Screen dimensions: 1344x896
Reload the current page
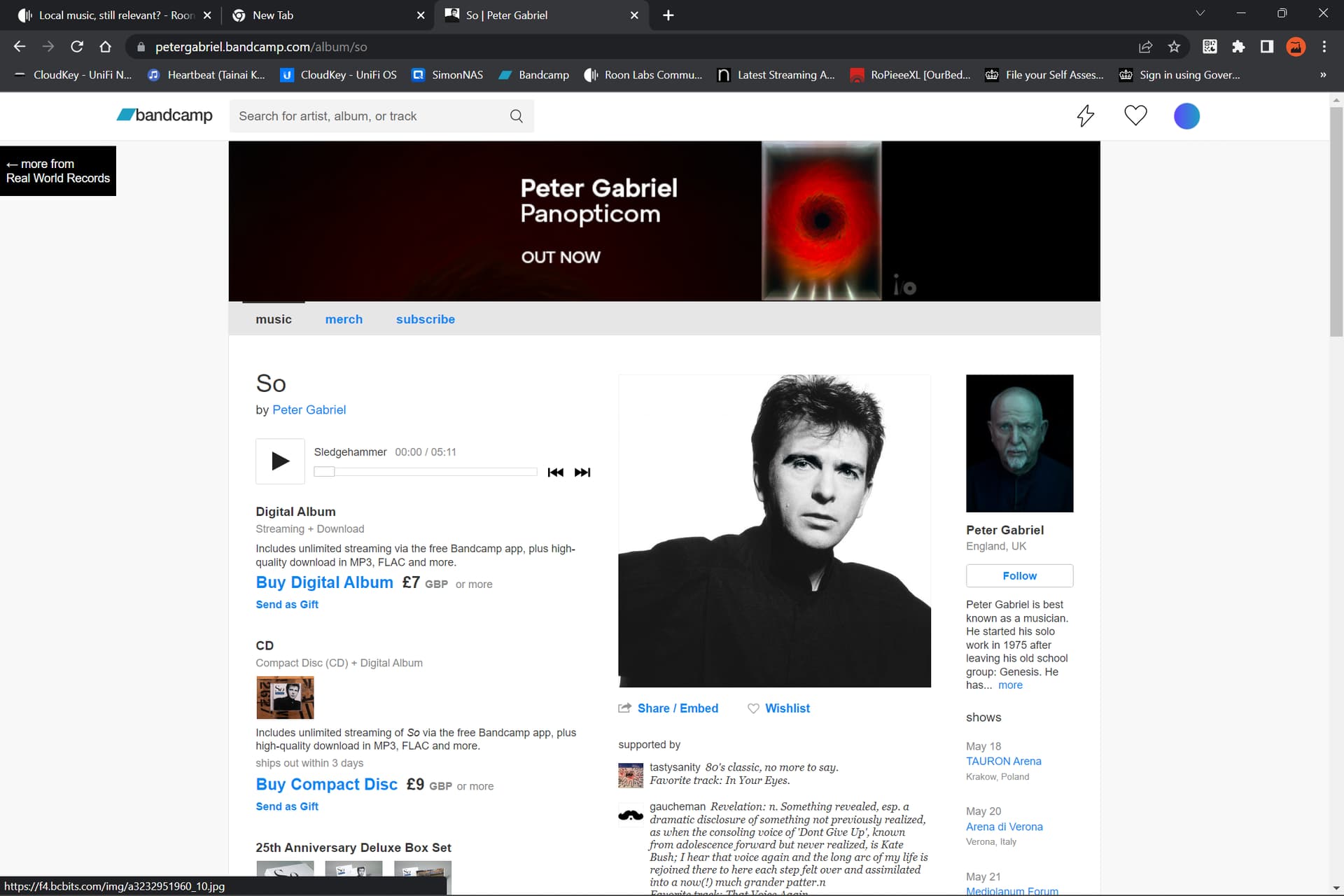pos(77,47)
